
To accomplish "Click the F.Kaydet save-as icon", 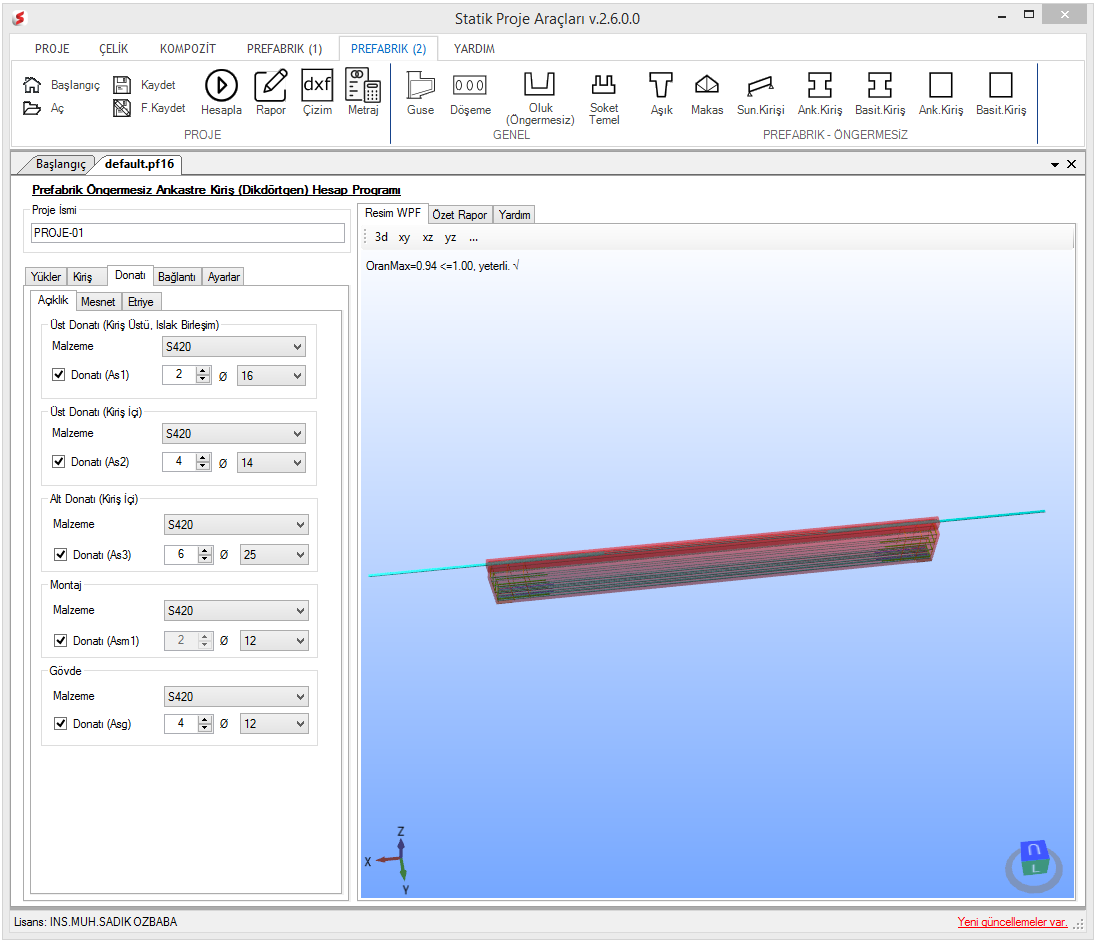I will 122,108.
